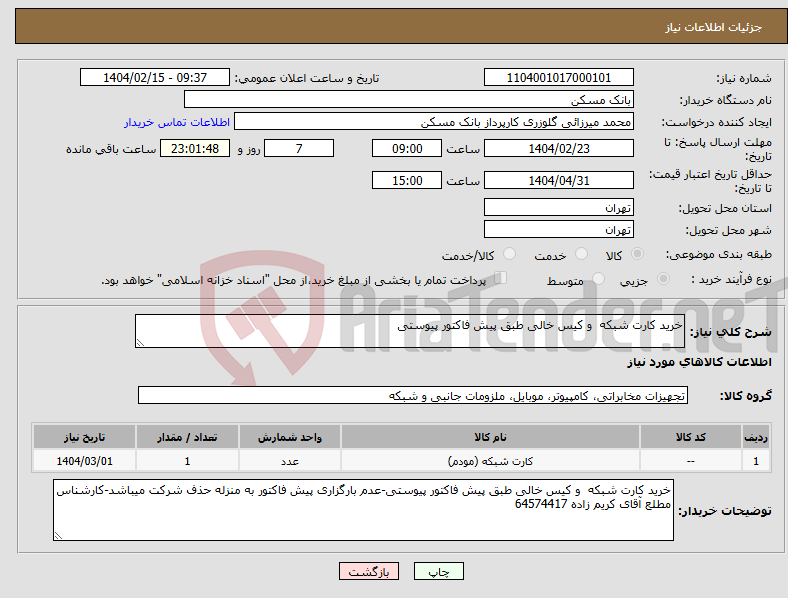The height and width of the screenshot is (598, 788).
Task: Click the unit cell عدد
Action: pyautogui.click(x=290, y=461)
